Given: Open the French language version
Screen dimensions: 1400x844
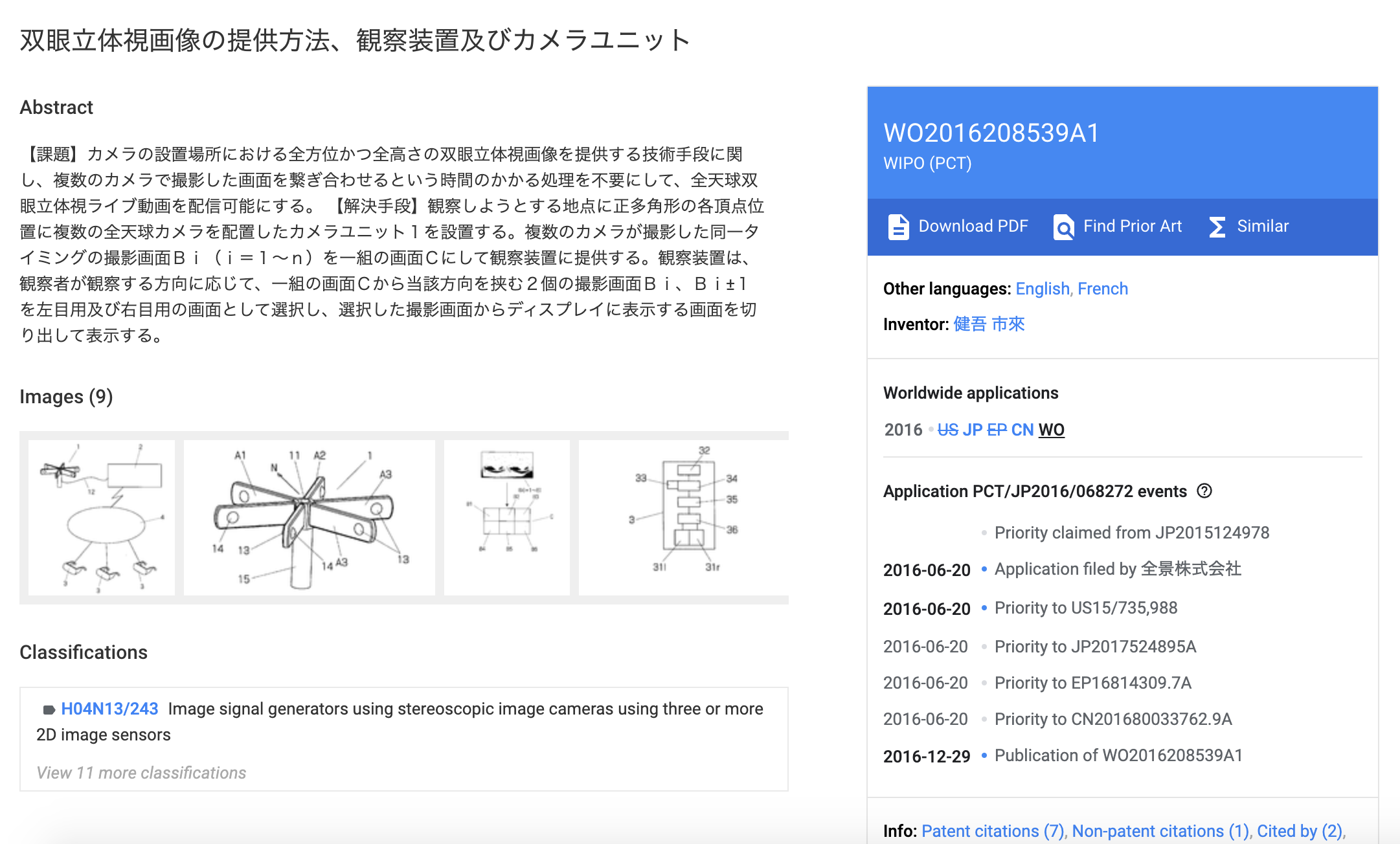Looking at the screenshot, I should (x=1103, y=289).
